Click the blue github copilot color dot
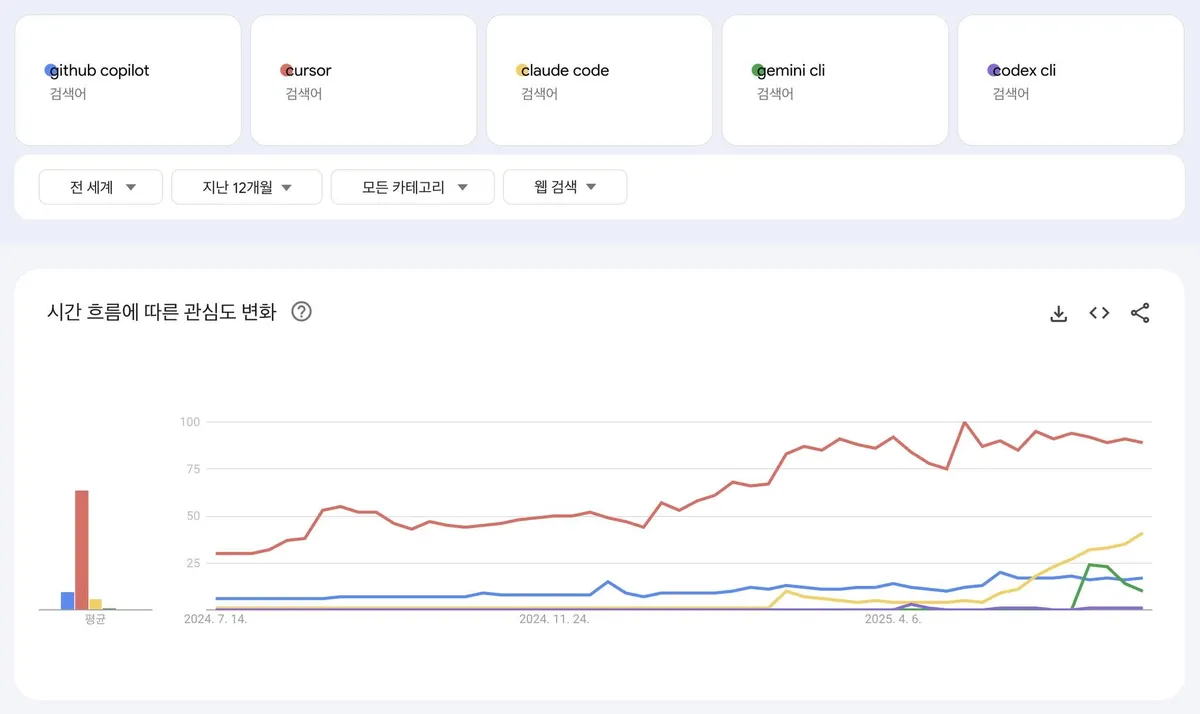Image resolution: width=1200 pixels, height=714 pixels. pos(51,70)
